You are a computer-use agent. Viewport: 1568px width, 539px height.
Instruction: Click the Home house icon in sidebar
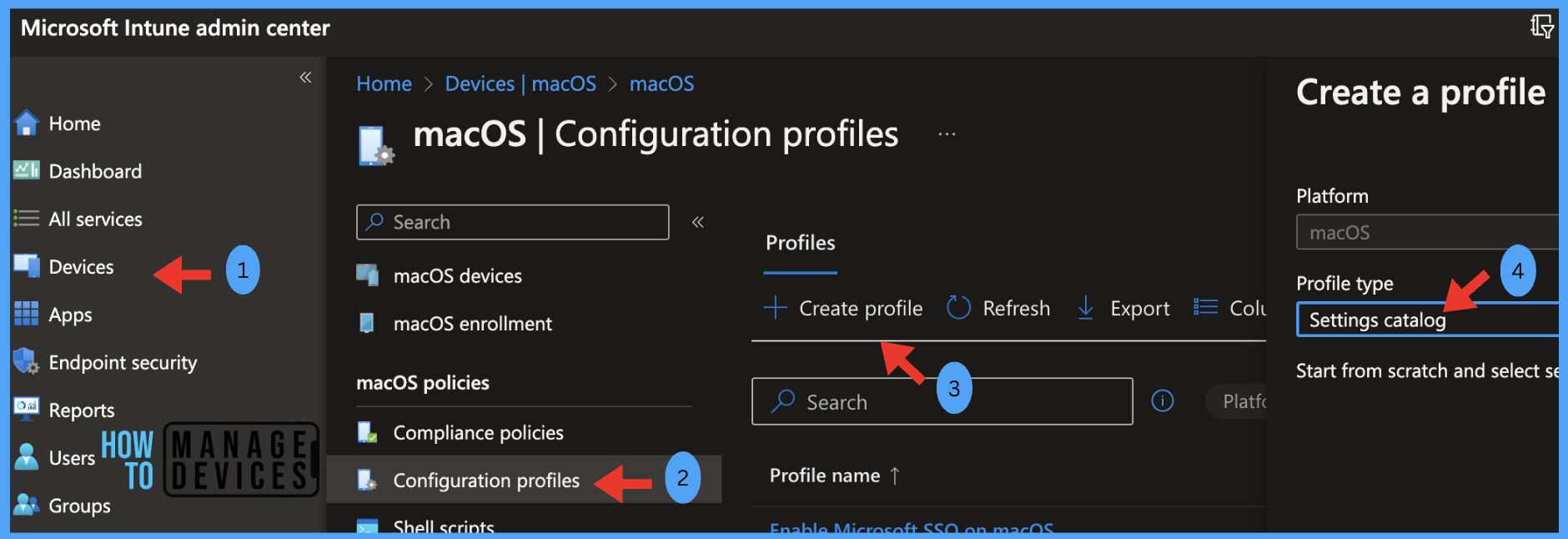point(27,123)
